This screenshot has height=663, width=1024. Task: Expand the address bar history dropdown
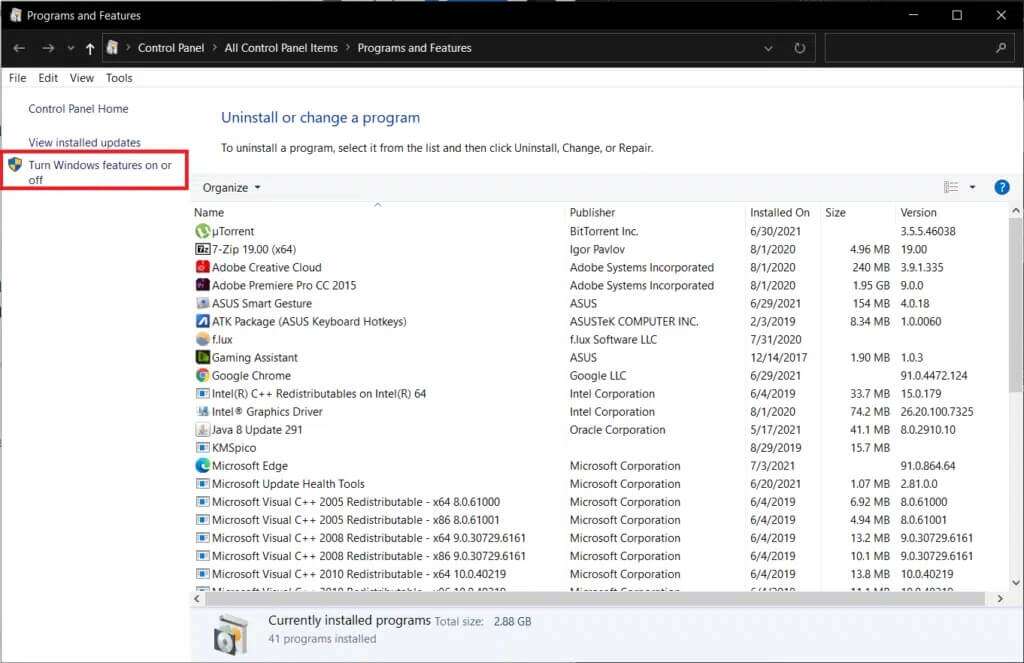click(768, 48)
